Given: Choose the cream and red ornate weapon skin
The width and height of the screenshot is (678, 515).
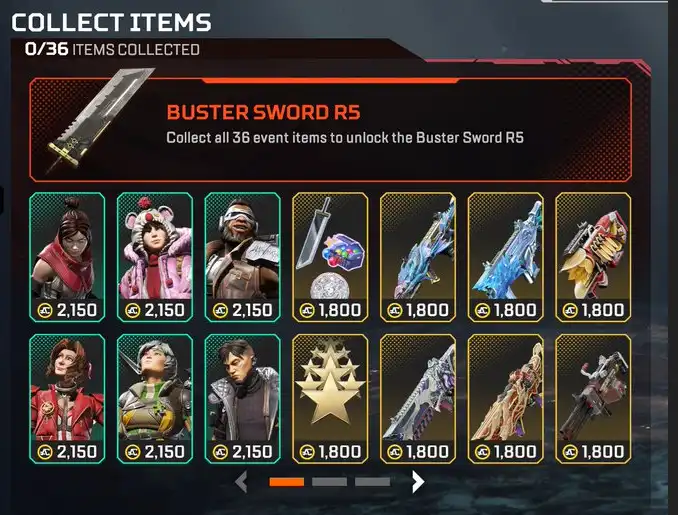Looking at the screenshot, I should pos(506,399).
